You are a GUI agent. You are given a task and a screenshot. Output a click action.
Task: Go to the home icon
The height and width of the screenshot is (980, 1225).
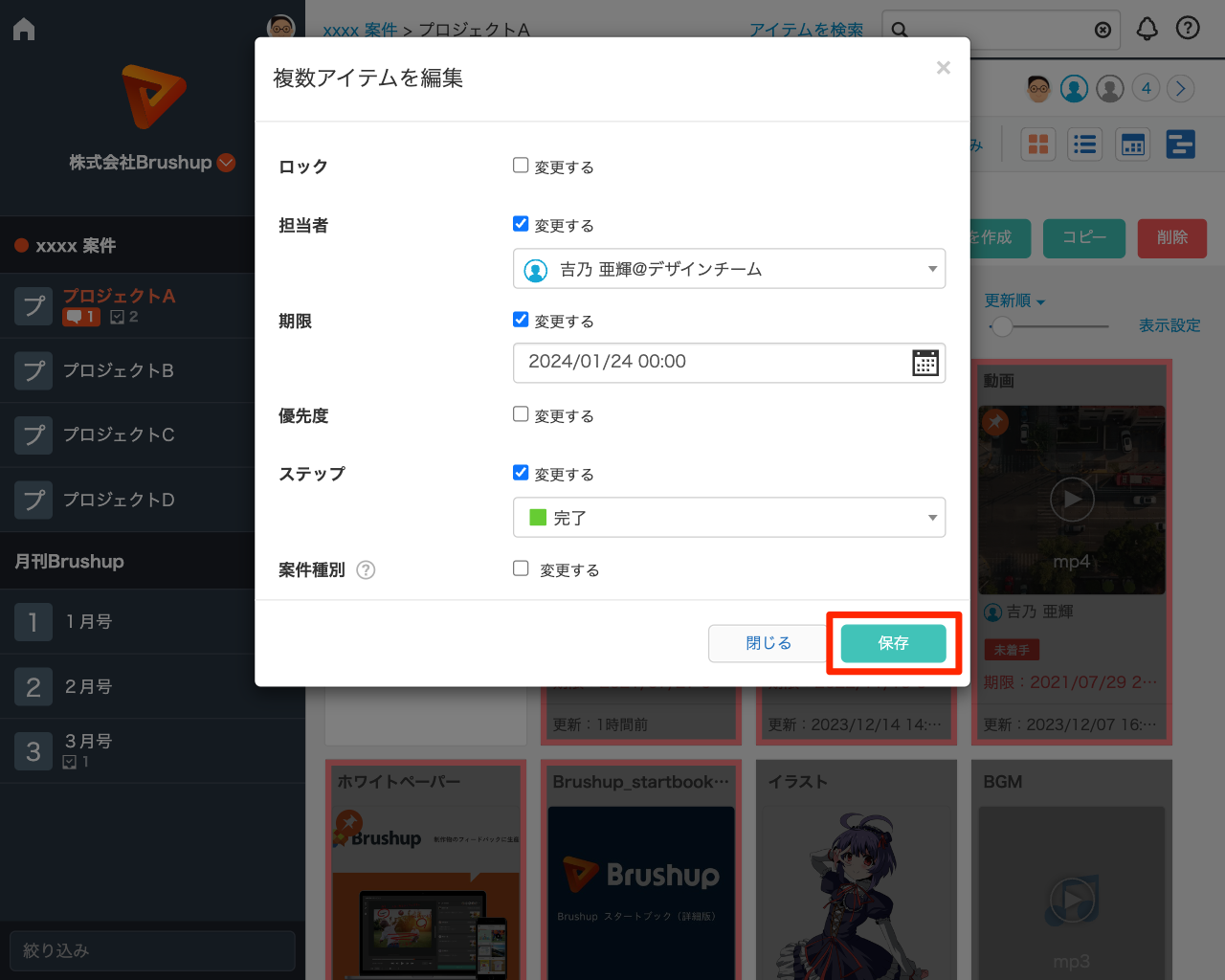(24, 30)
